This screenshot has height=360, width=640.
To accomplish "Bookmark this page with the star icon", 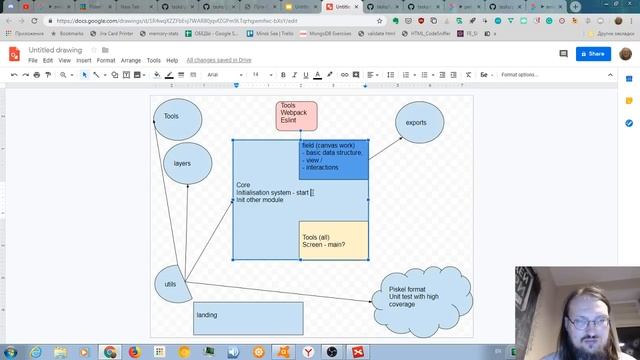I will pyautogui.click(x=380, y=21).
